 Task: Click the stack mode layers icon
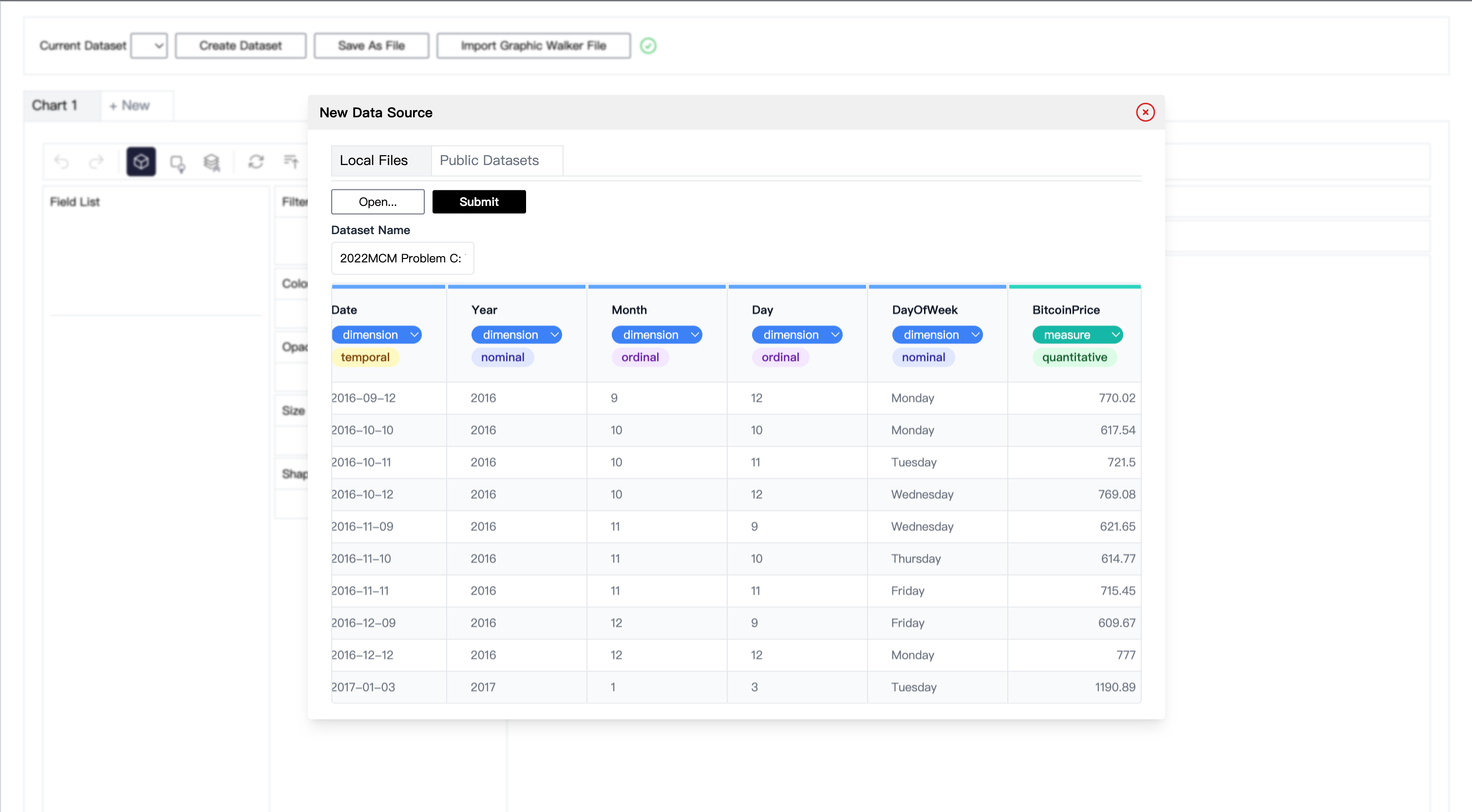pyautogui.click(x=212, y=163)
